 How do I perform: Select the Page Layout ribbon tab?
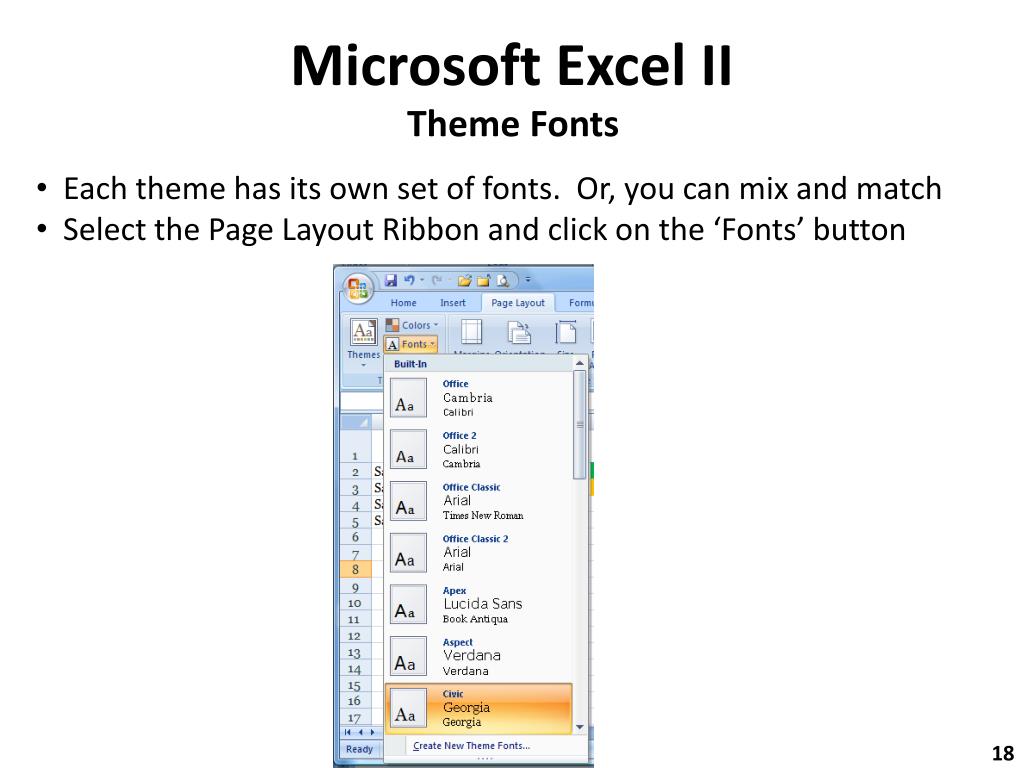click(x=518, y=303)
